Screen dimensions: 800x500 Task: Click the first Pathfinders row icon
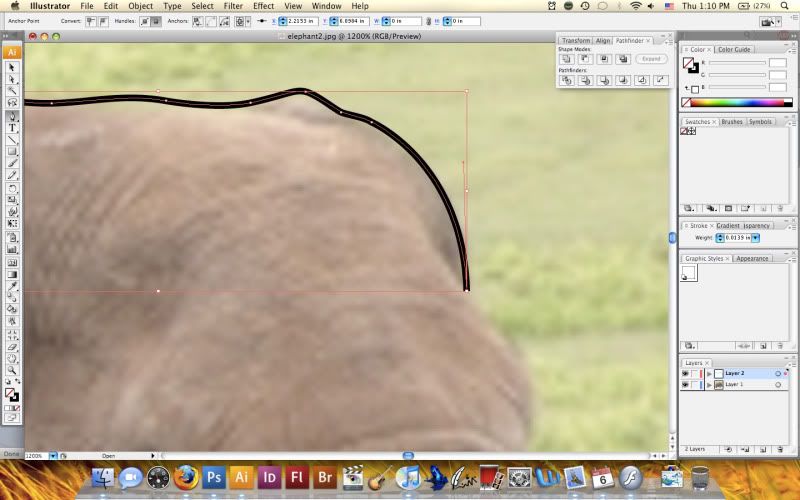coord(566,80)
